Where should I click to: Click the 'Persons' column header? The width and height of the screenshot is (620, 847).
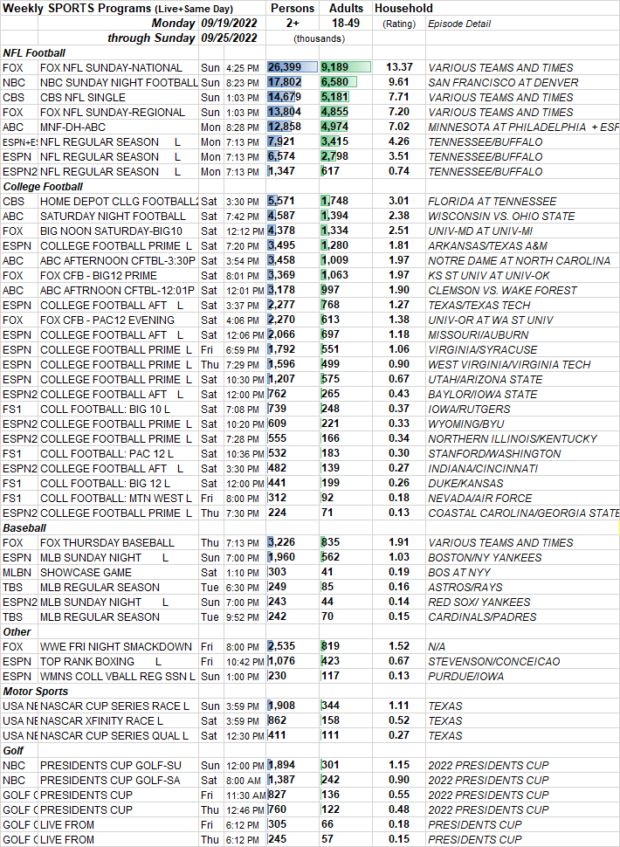pyautogui.click(x=292, y=8)
